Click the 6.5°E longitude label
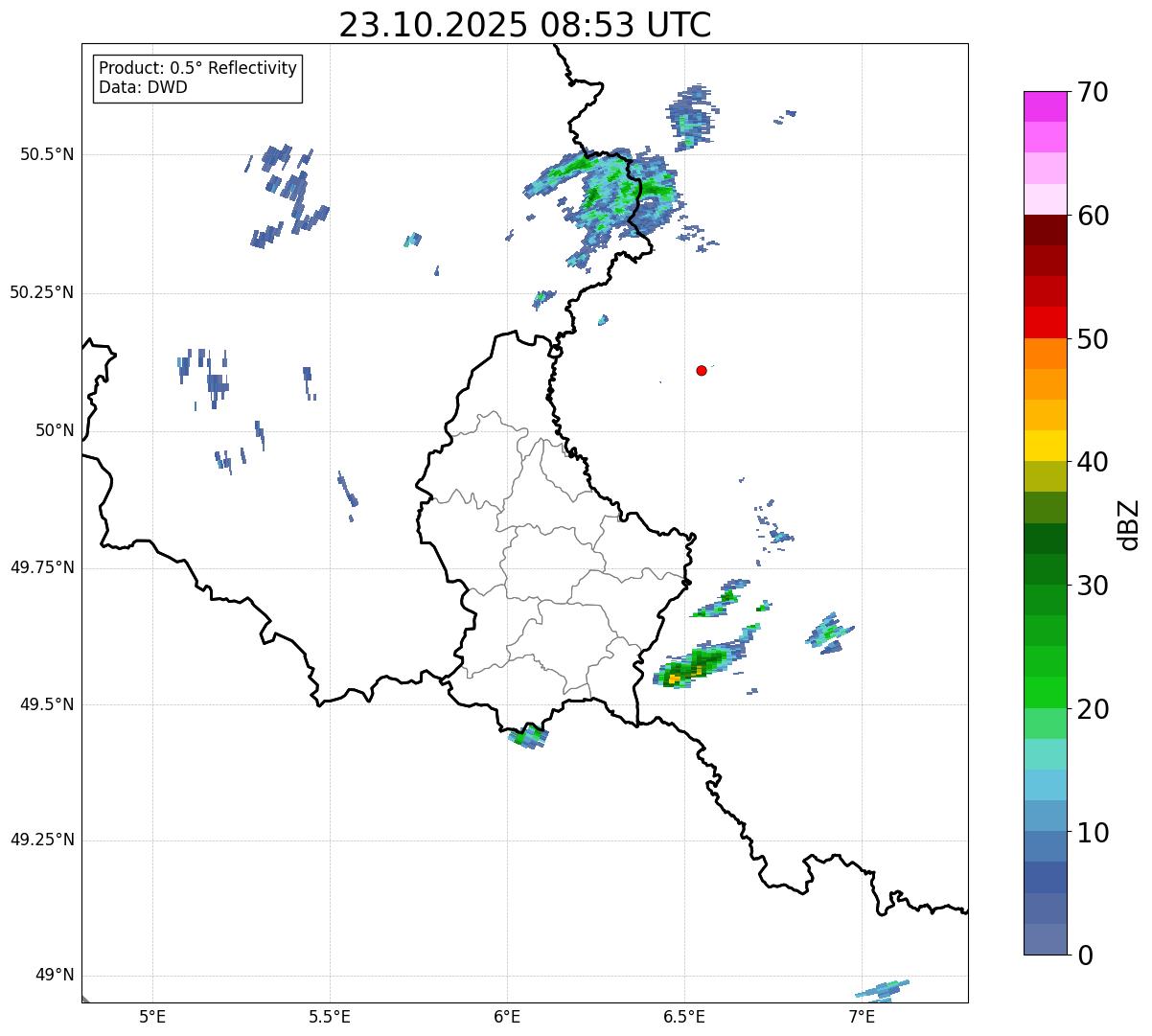 click(x=684, y=1016)
